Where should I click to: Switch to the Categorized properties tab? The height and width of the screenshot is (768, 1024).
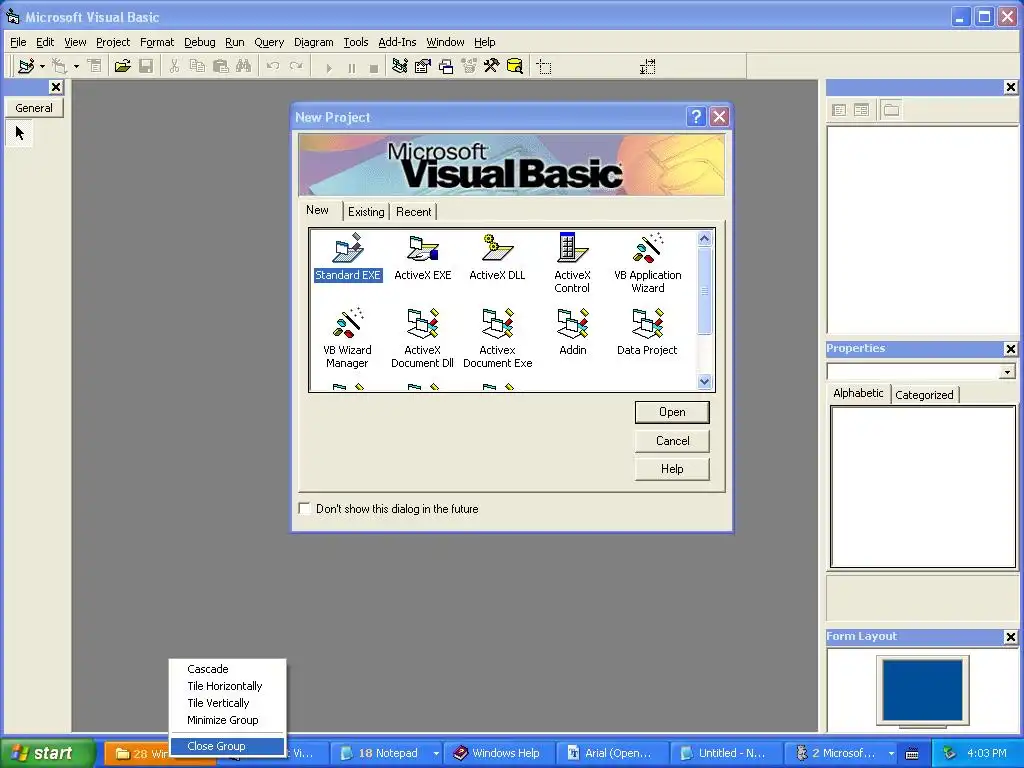click(924, 394)
